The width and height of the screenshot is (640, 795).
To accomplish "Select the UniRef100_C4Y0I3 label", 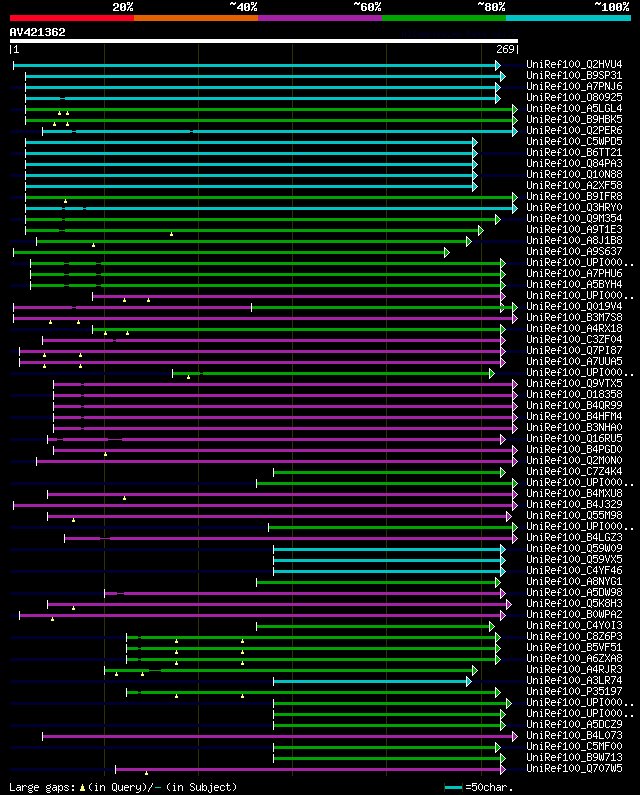I will 574,626.
